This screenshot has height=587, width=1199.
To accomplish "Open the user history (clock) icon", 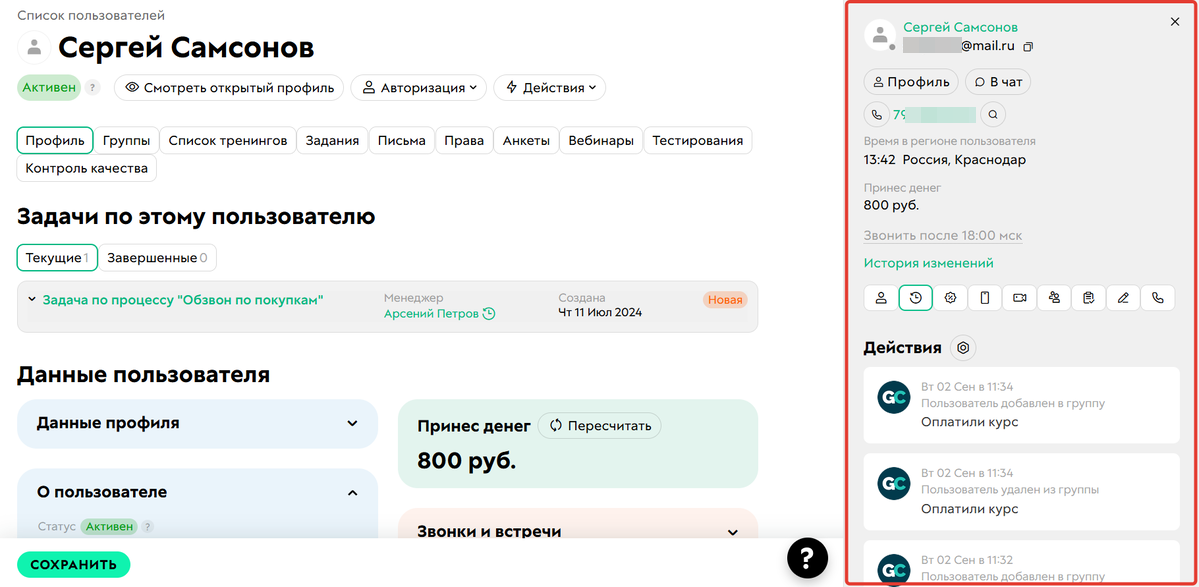I will [x=915, y=297].
